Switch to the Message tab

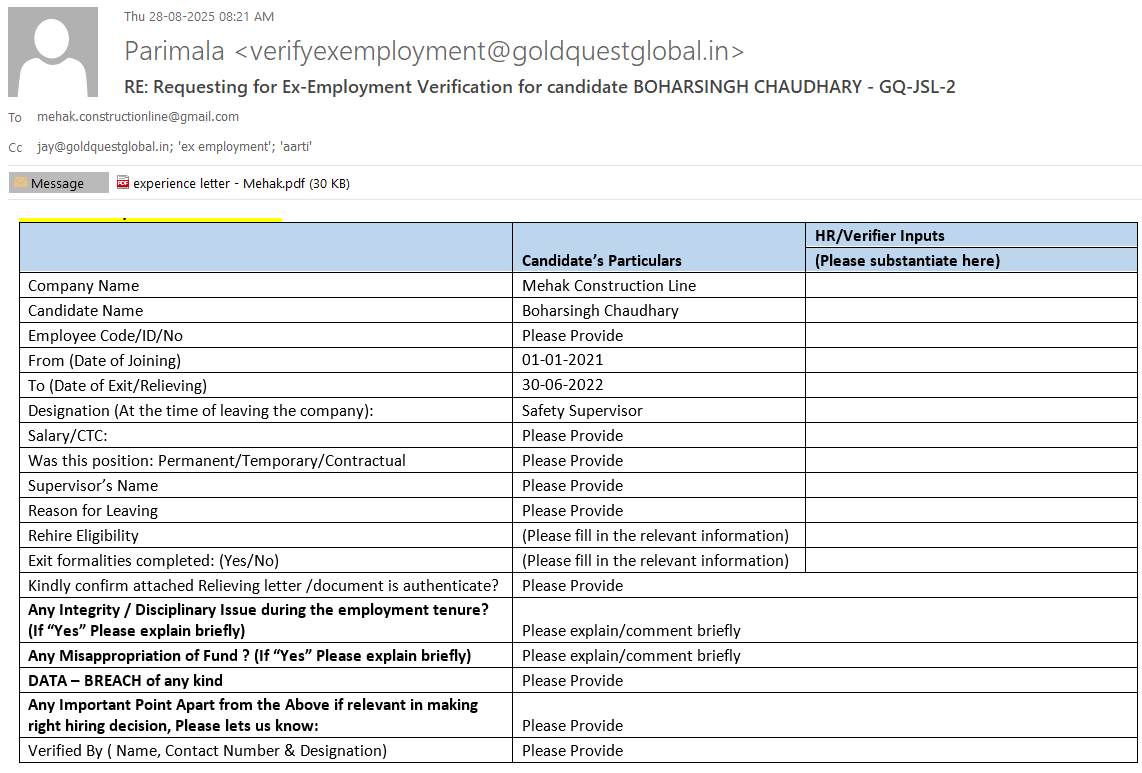(x=58, y=183)
